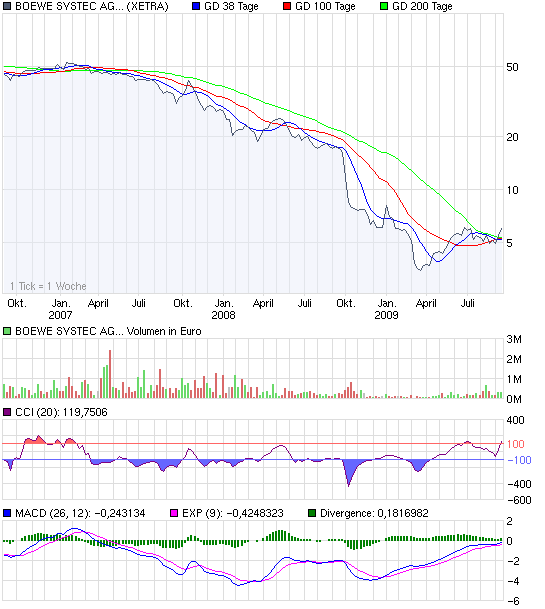Click the MACD axis label '-4'

point(513,581)
